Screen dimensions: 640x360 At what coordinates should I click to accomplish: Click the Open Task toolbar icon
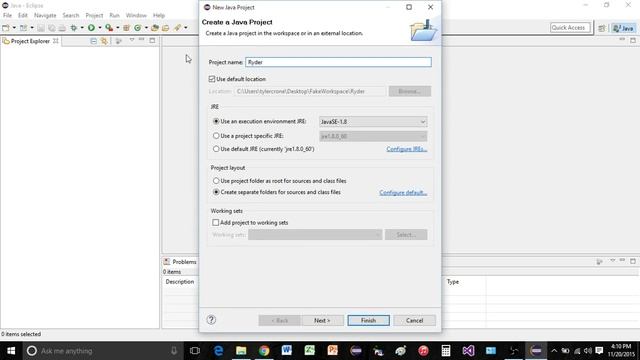[x=166, y=28]
